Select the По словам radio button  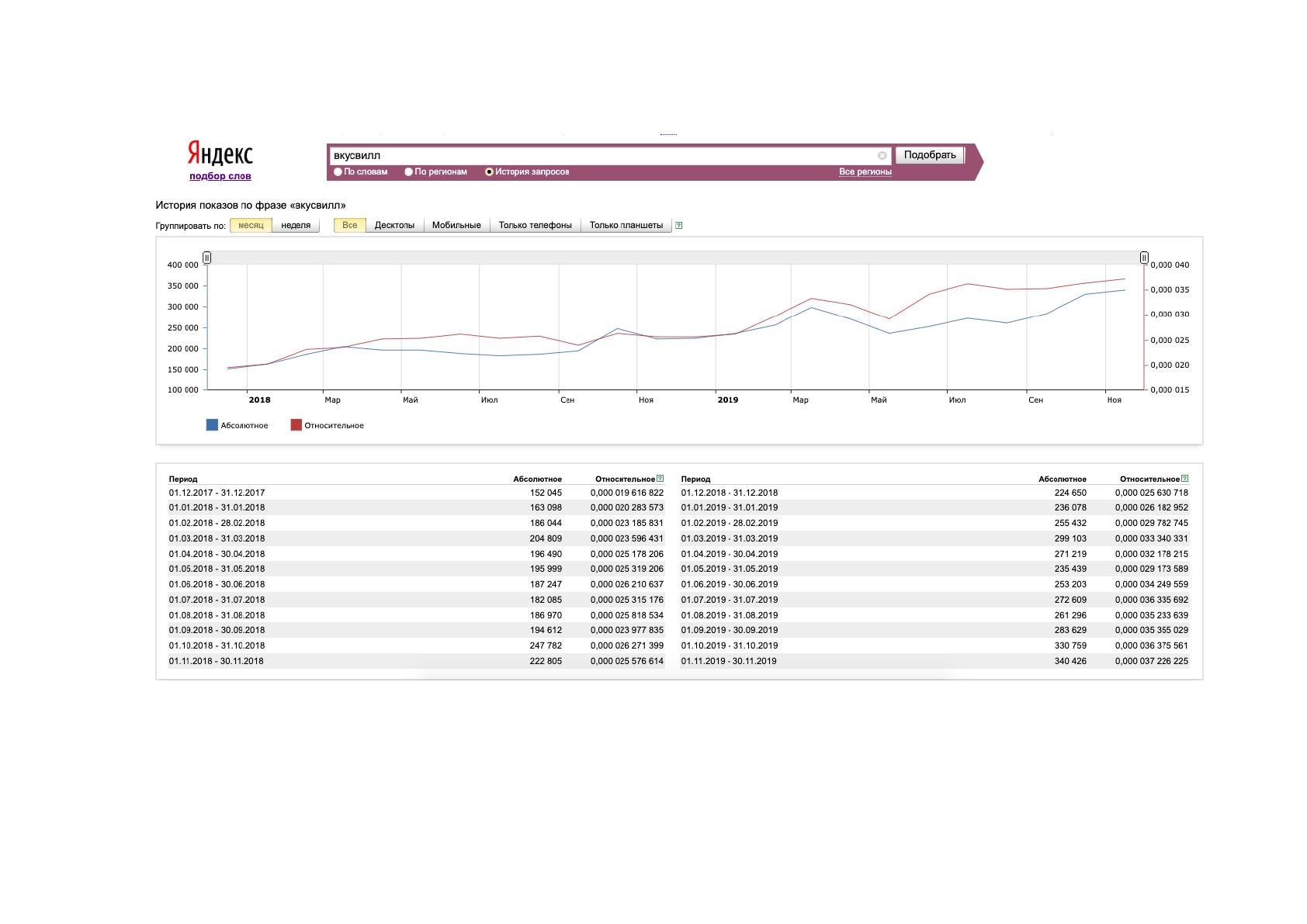[x=338, y=172]
